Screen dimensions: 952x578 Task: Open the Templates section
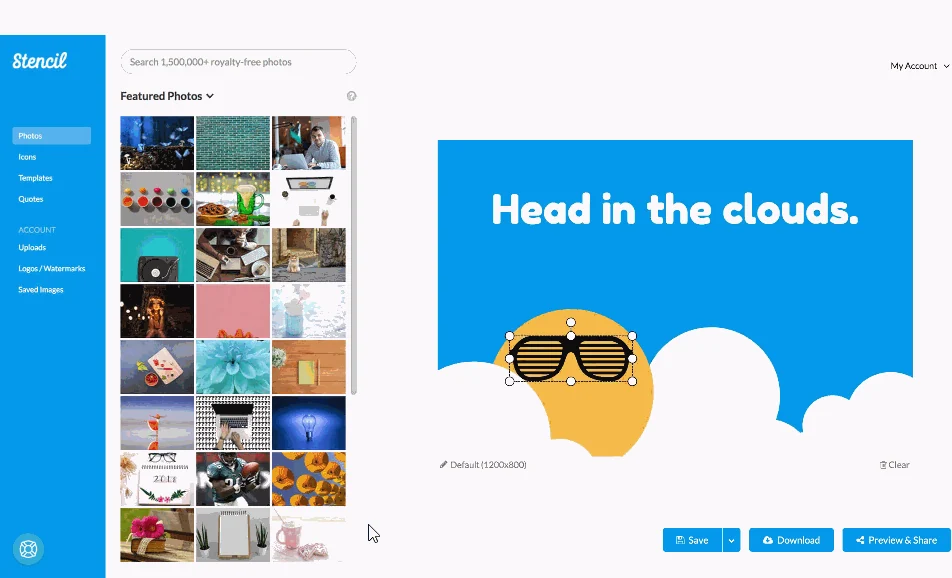click(35, 178)
